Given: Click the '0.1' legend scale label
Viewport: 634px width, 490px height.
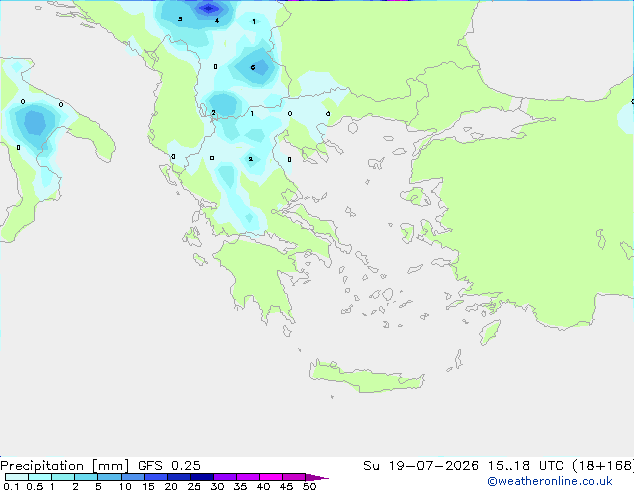Looking at the screenshot, I should [x=11, y=486].
